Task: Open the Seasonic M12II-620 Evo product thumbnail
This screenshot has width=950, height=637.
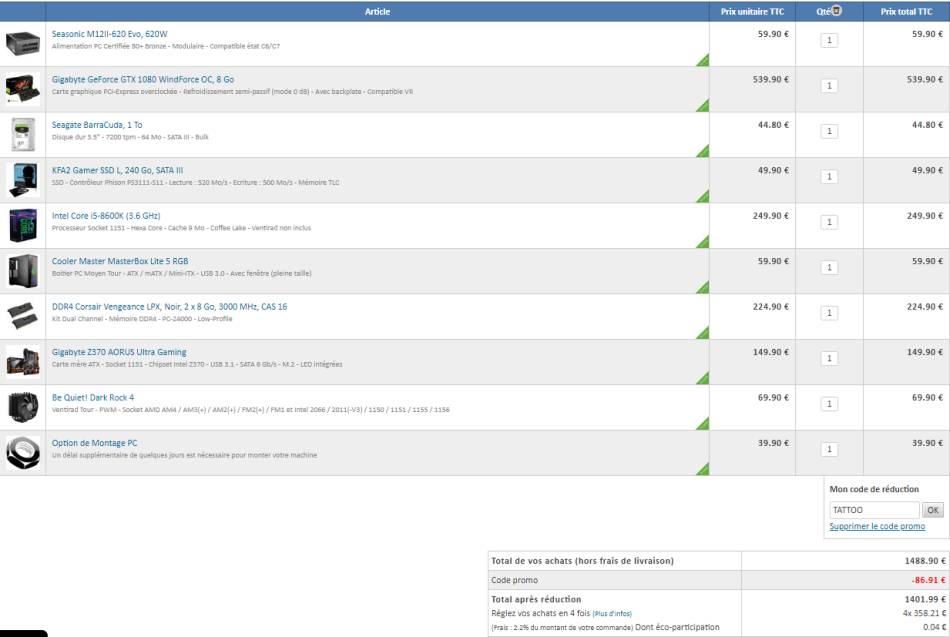Action: tap(23, 44)
